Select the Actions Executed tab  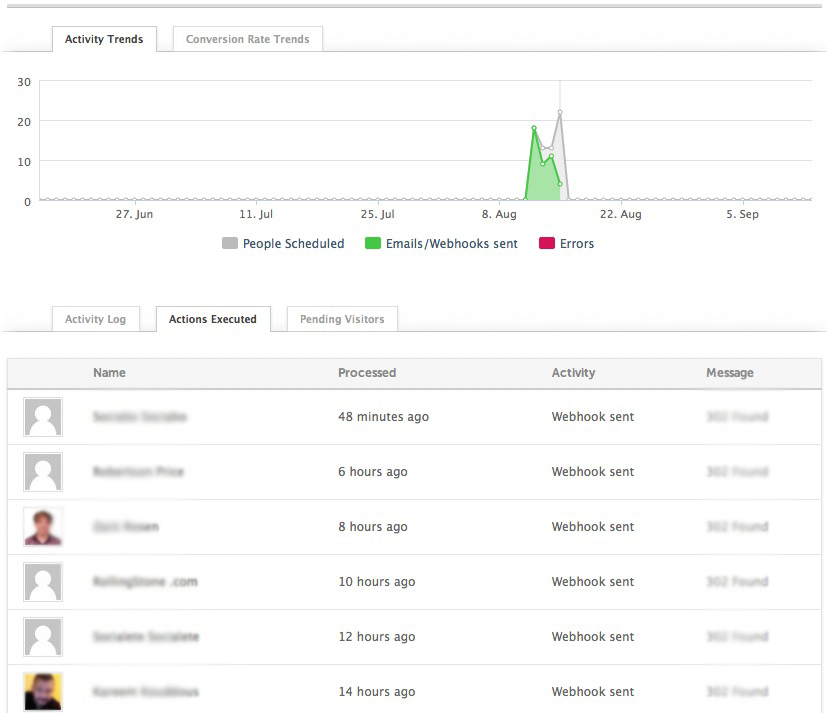(x=213, y=320)
